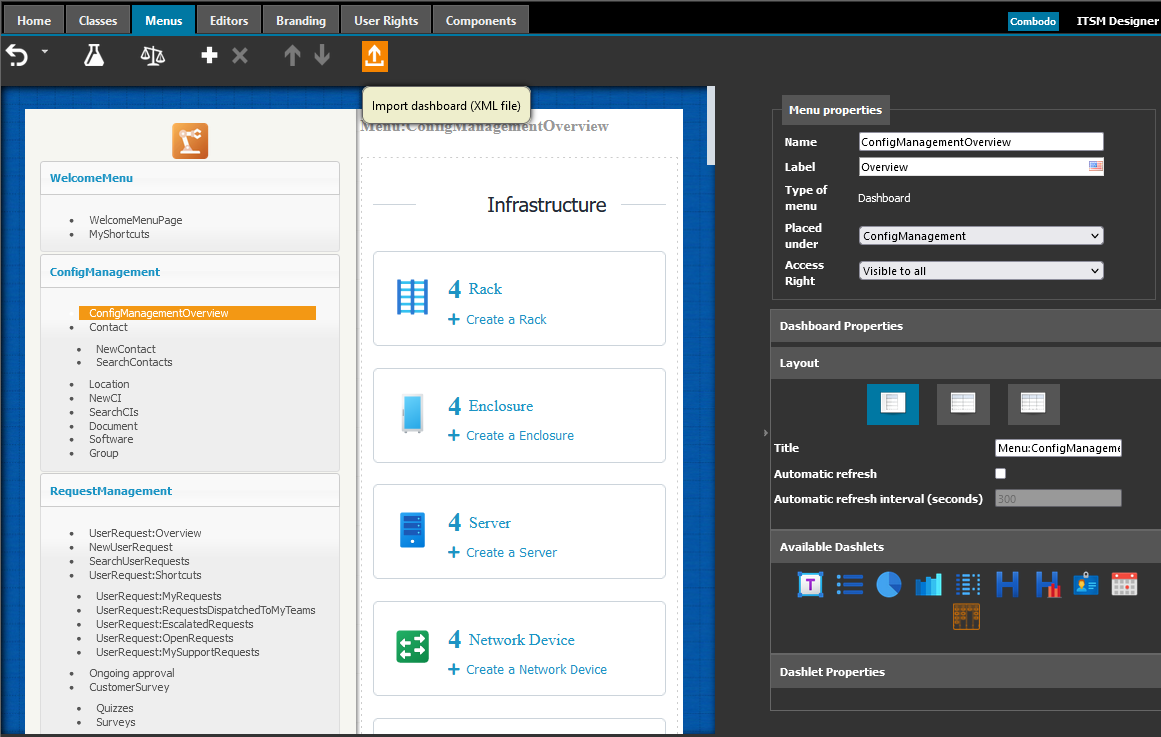Click the white plus add icon

(209, 56)
